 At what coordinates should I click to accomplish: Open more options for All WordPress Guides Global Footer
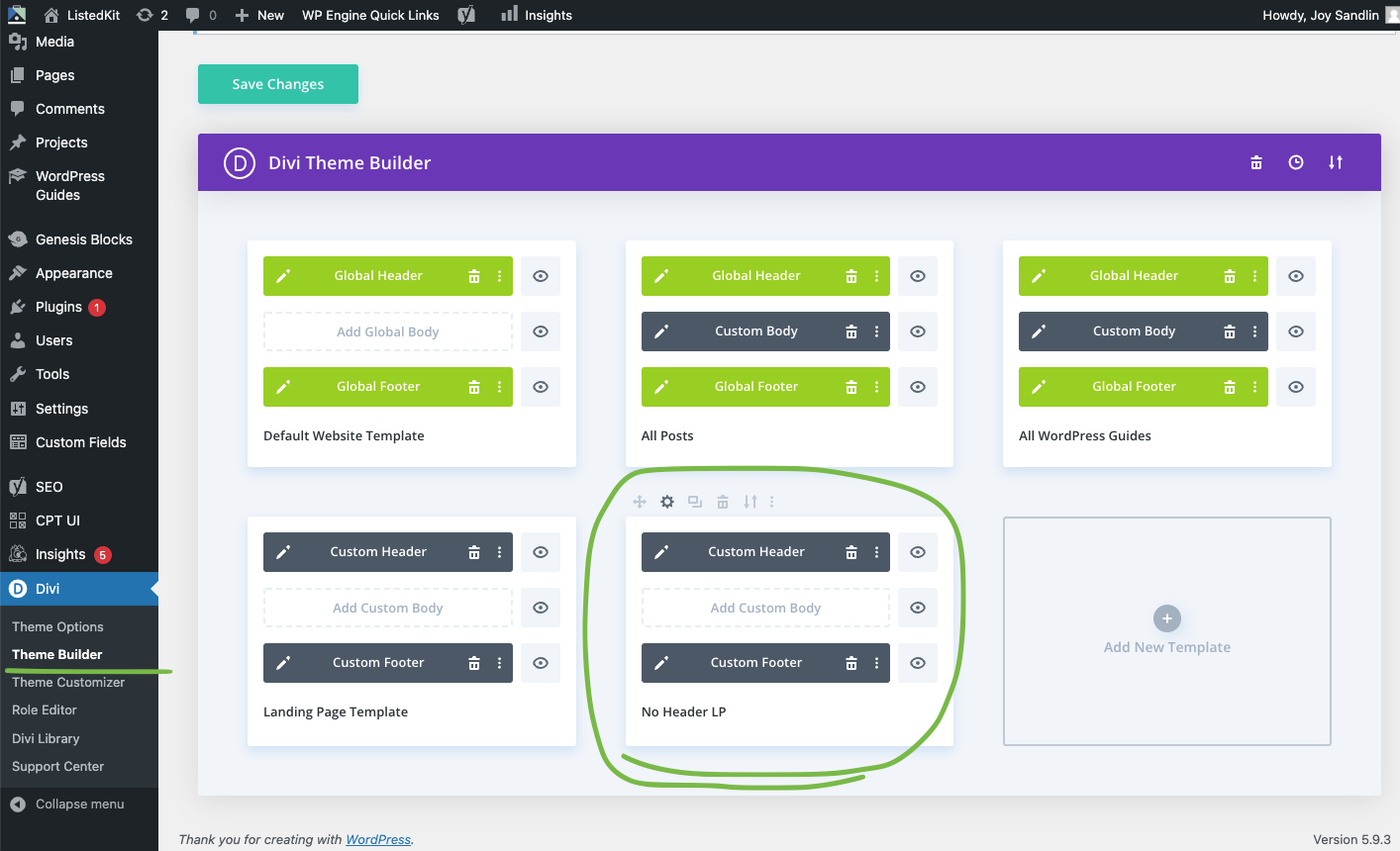(1254, 387)
